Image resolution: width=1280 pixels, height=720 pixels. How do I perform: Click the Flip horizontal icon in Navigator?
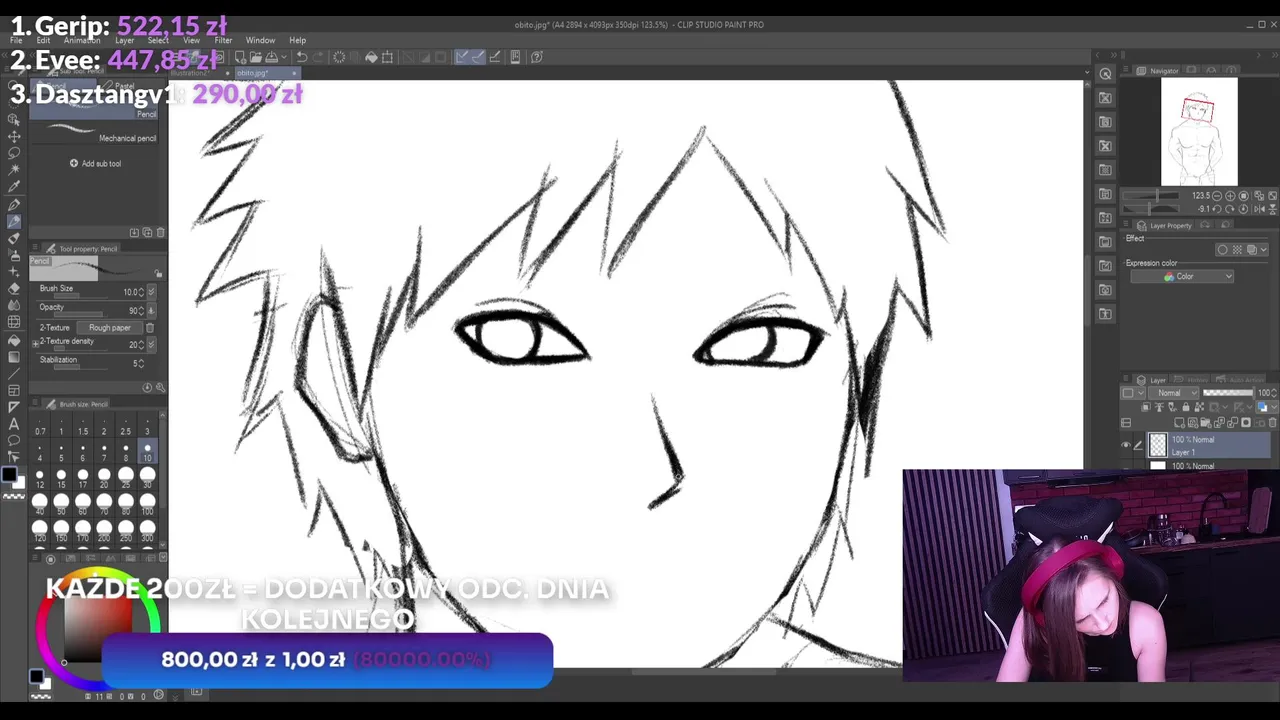1259,209
